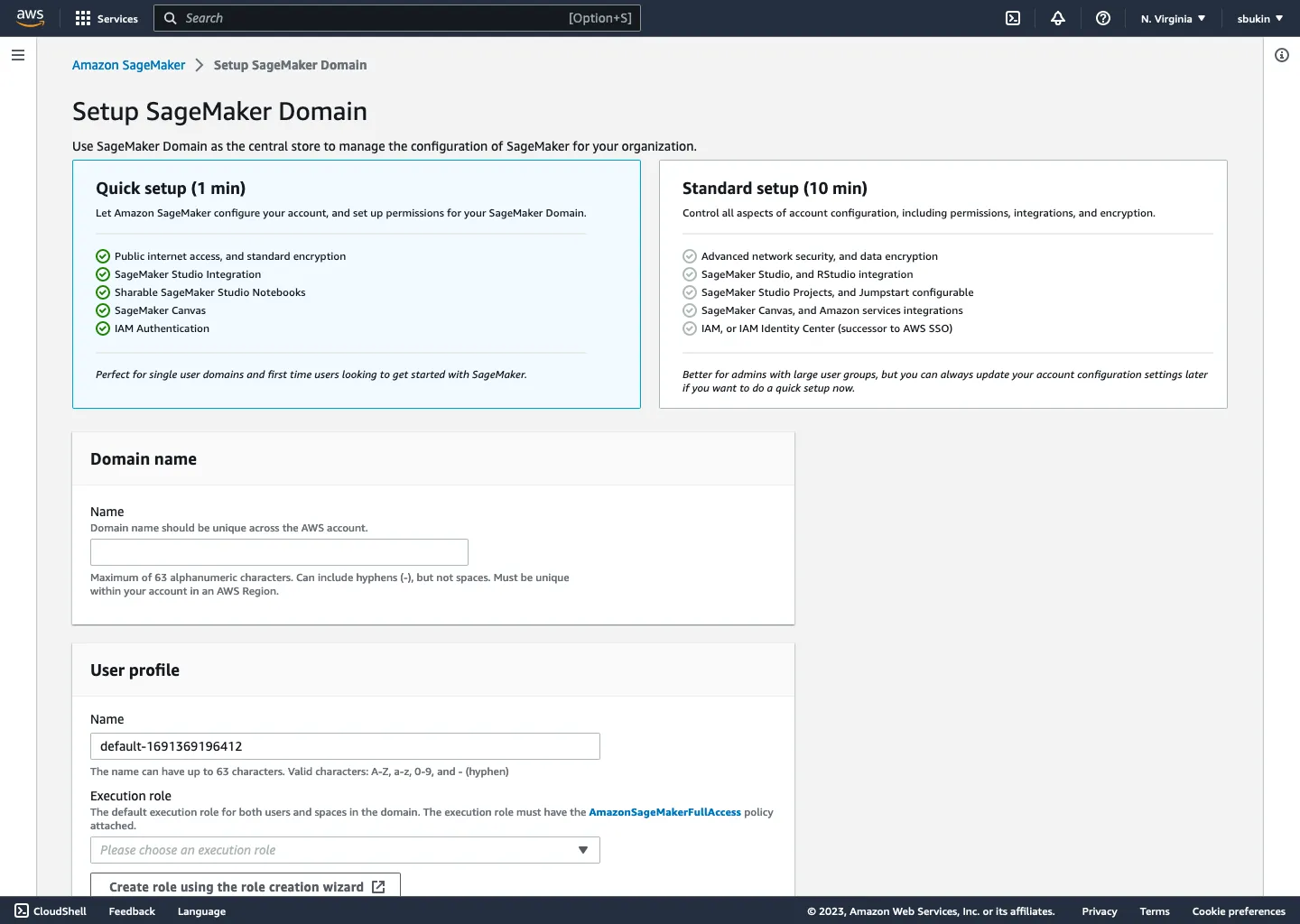Image resolution: width=1300 pixels, height=924 pixels.
Task: Open the info panel icon on the right
Action: (1281, 55)
